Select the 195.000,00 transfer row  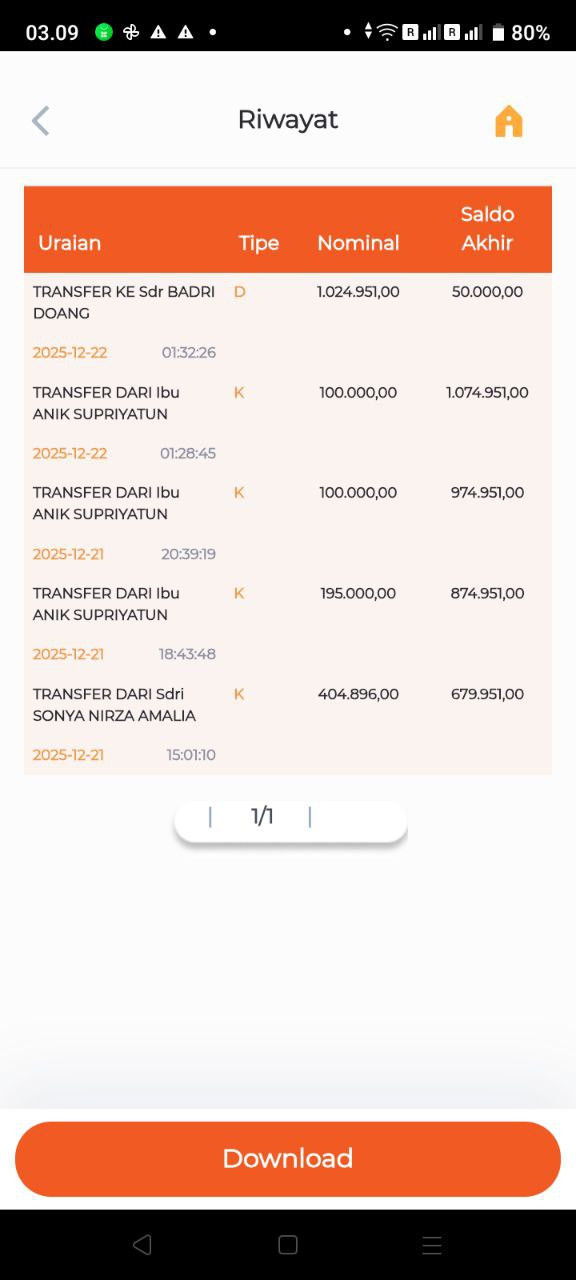288,624
